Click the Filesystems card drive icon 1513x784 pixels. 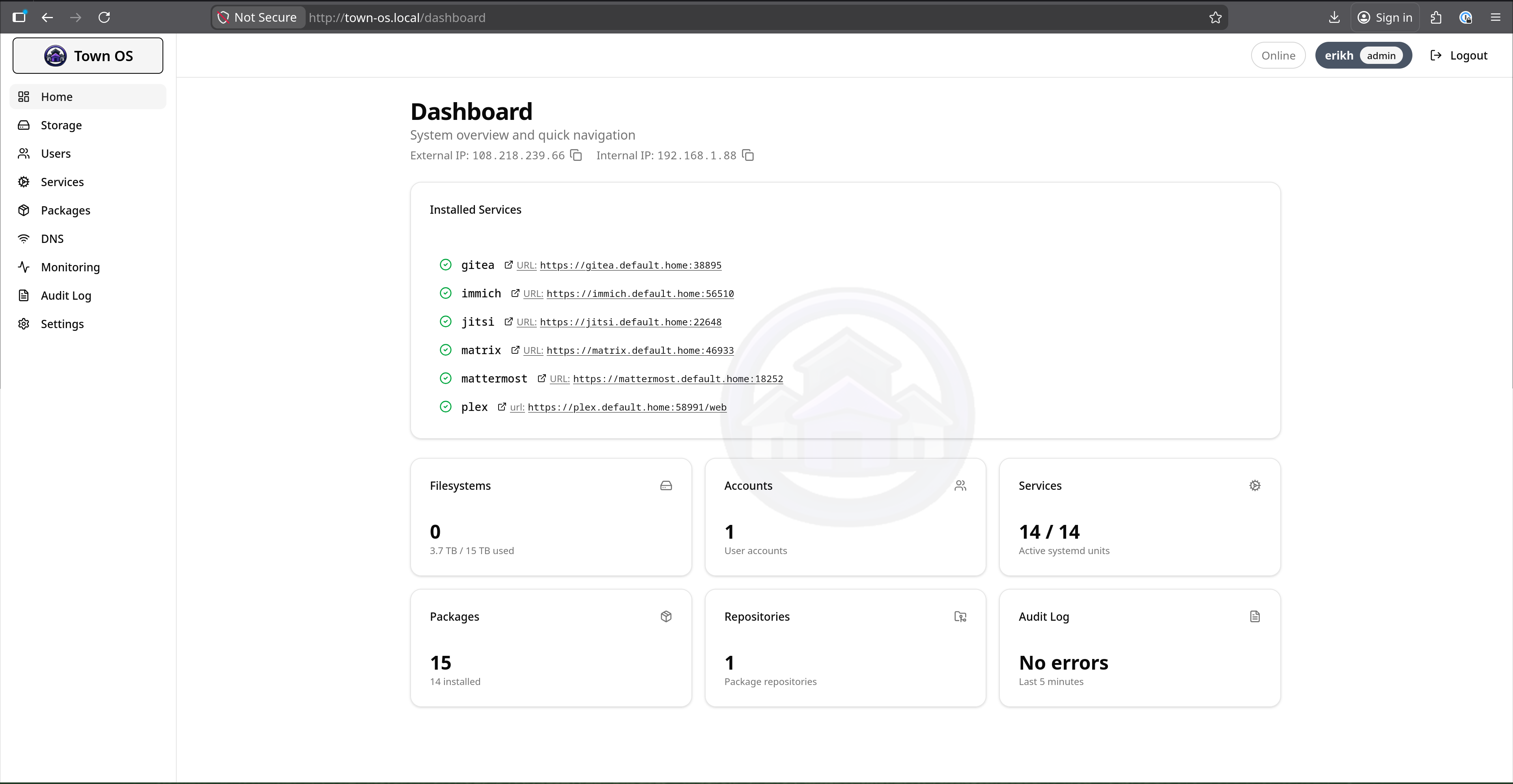point(665,486)
